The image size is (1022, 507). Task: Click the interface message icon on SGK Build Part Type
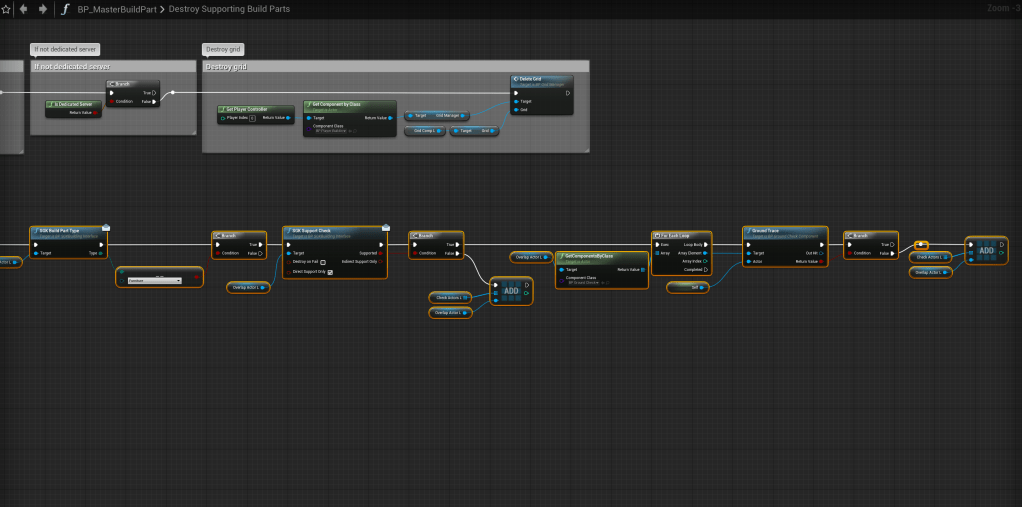coord(105,227)
